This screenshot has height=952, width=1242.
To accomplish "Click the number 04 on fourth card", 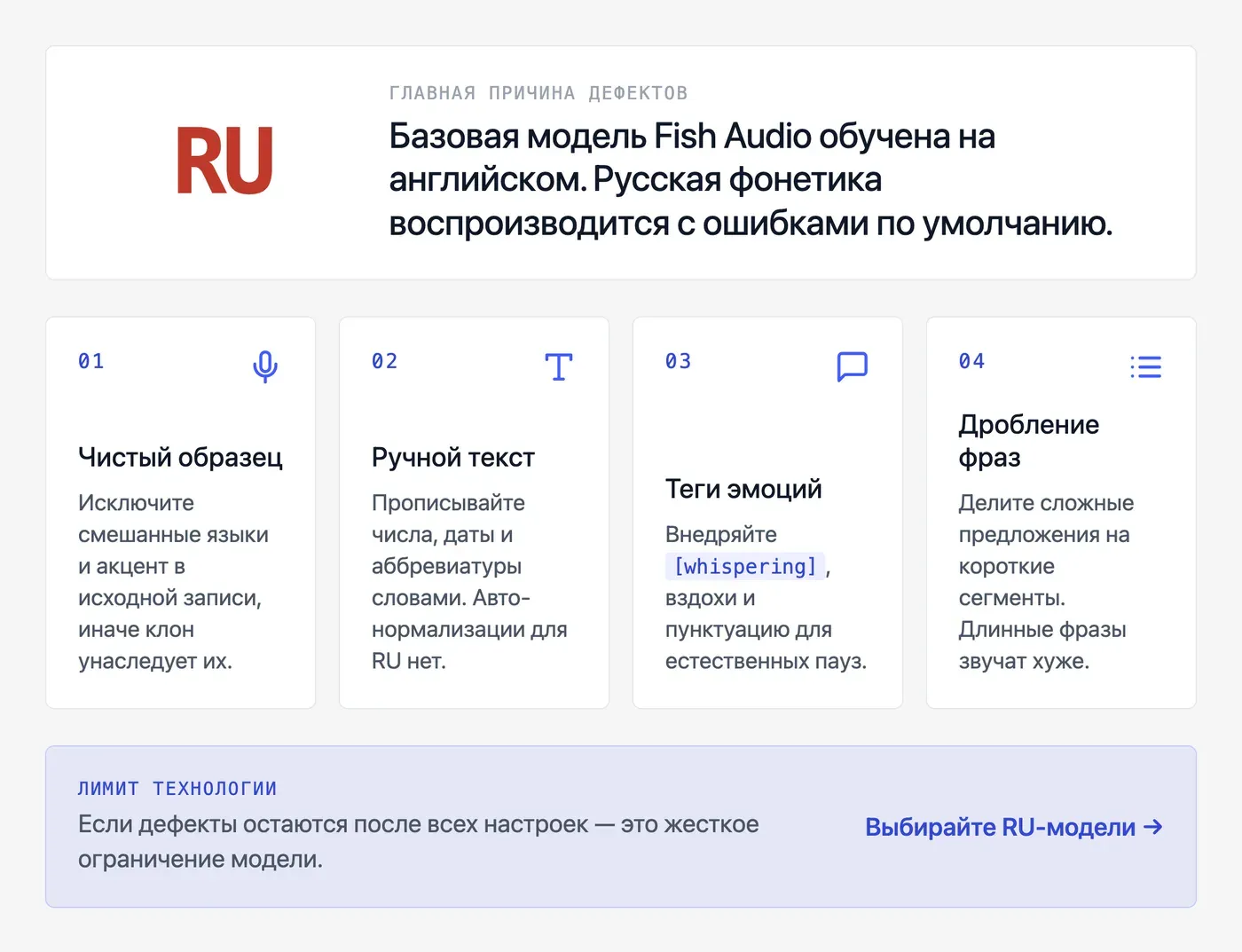I will [x=972, y=361].
